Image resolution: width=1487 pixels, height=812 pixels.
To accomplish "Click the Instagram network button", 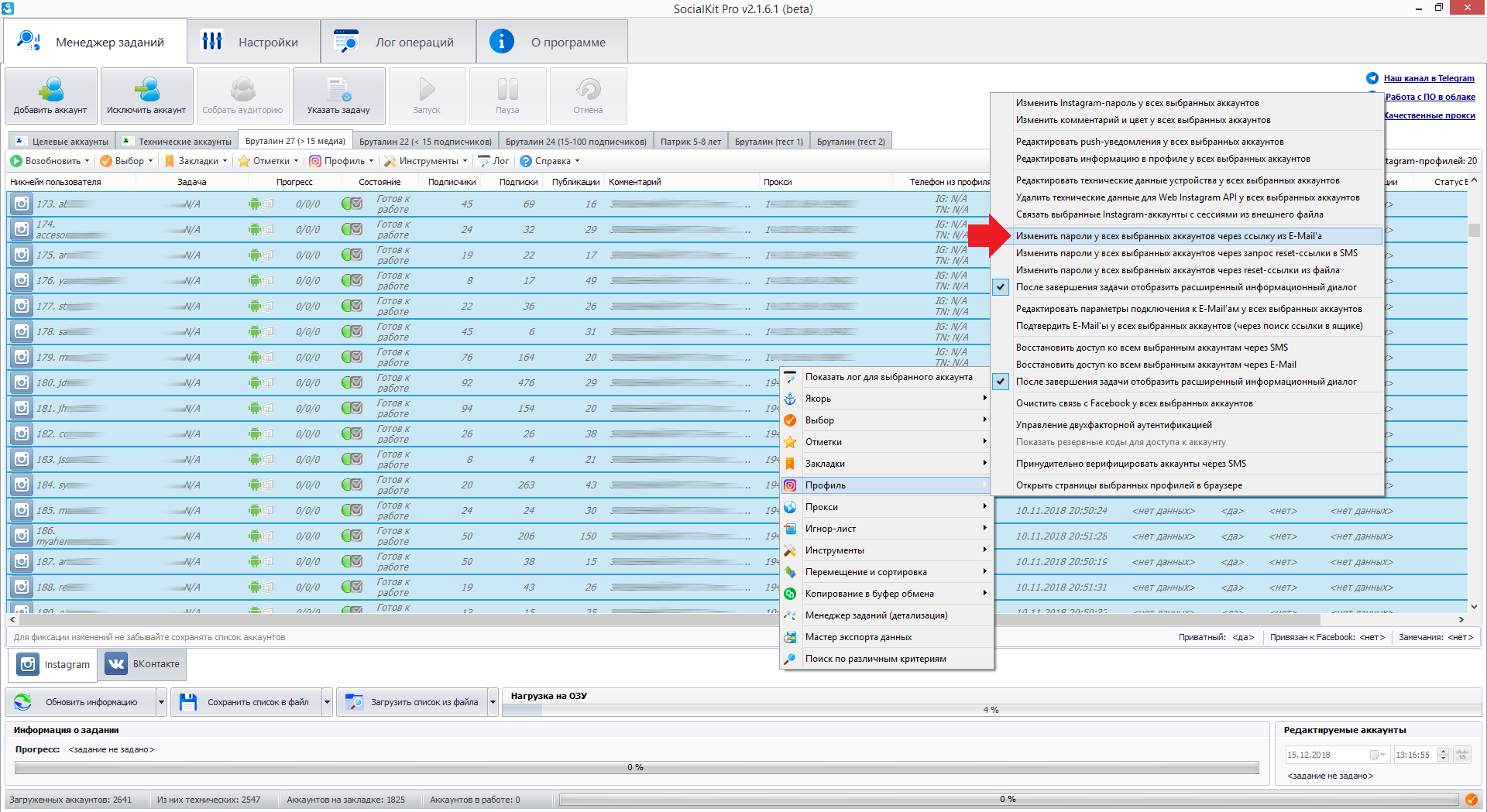I will [53, 664].
